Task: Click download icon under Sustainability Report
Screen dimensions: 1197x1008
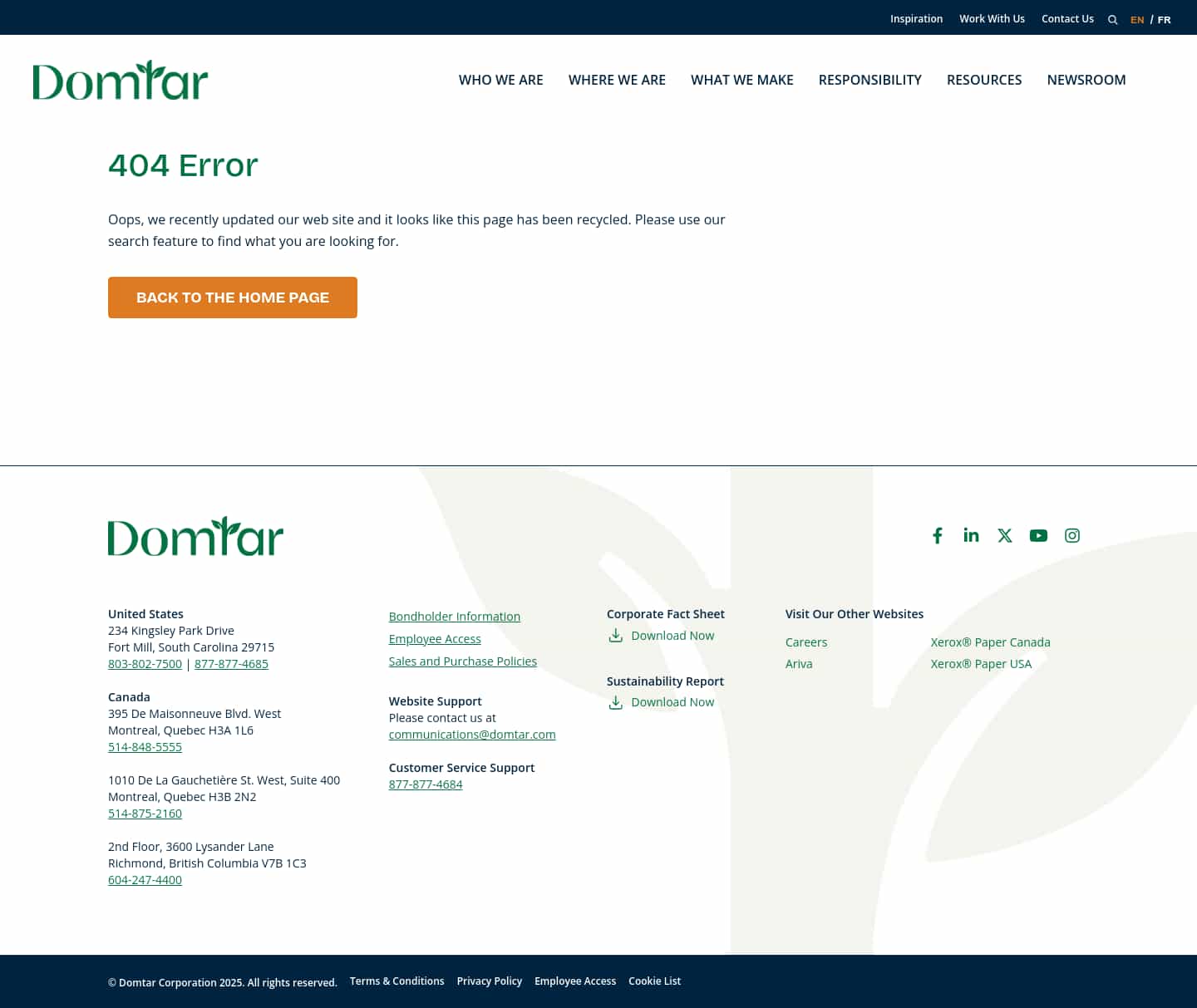Action: coord(616,702)
